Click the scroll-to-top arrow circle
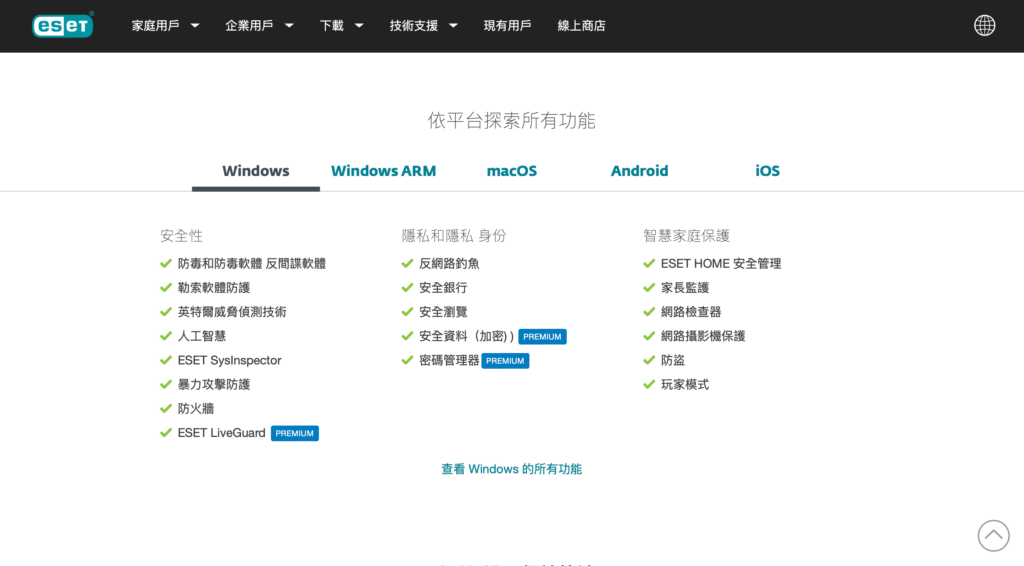This screenshot has height=566, width=1024. (x=993, y=535)
